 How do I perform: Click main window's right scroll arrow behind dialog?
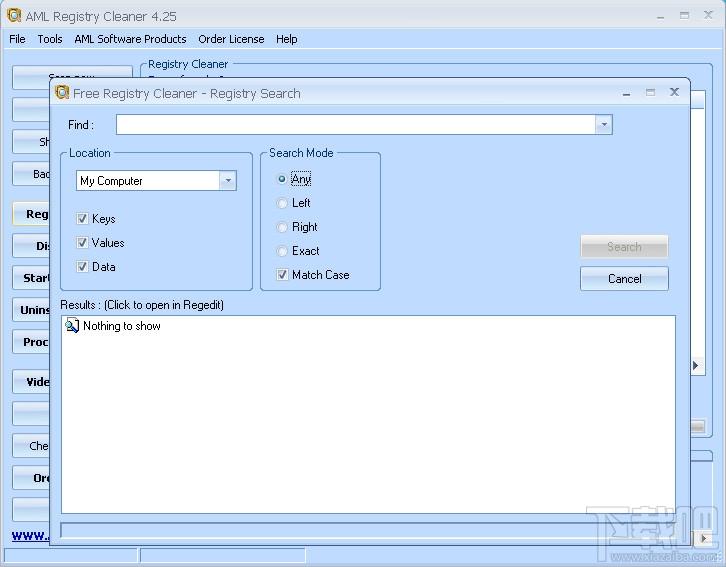pos(695,366)
